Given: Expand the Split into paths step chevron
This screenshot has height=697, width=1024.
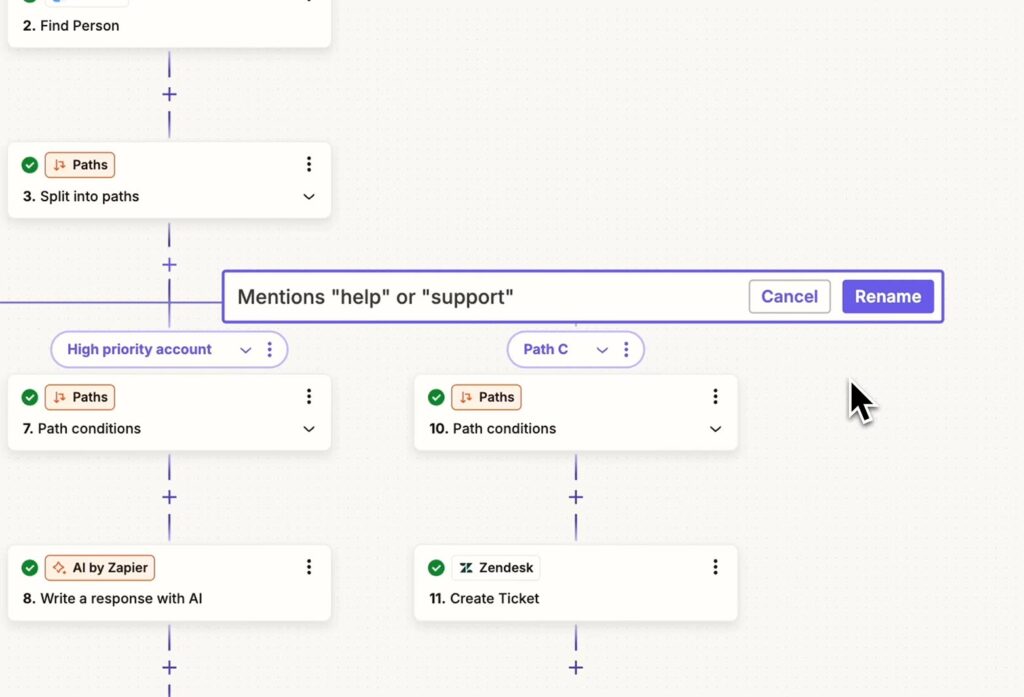Looking at the screenshot, I should (309, 197).
